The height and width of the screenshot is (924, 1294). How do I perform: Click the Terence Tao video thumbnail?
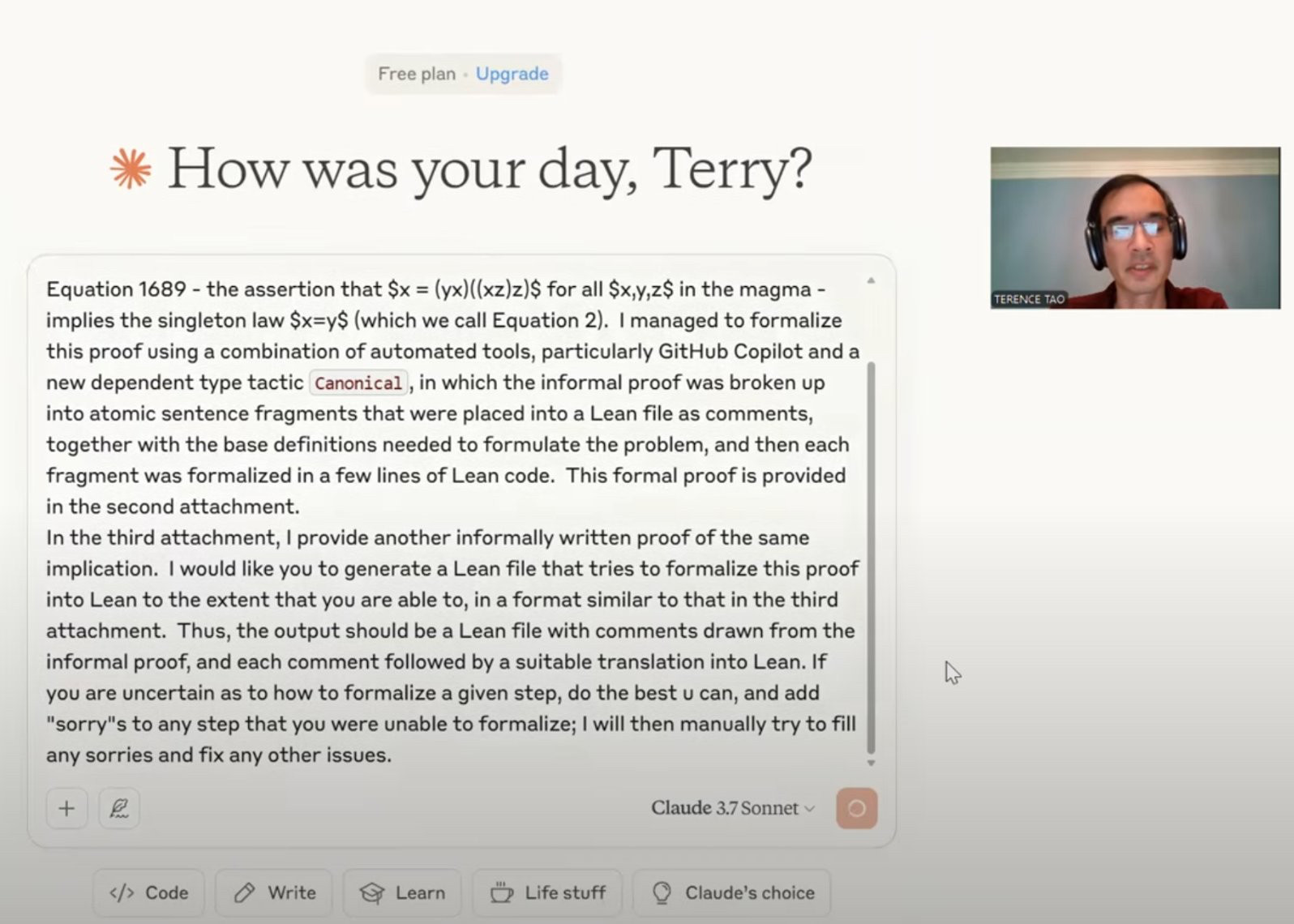1135,228
